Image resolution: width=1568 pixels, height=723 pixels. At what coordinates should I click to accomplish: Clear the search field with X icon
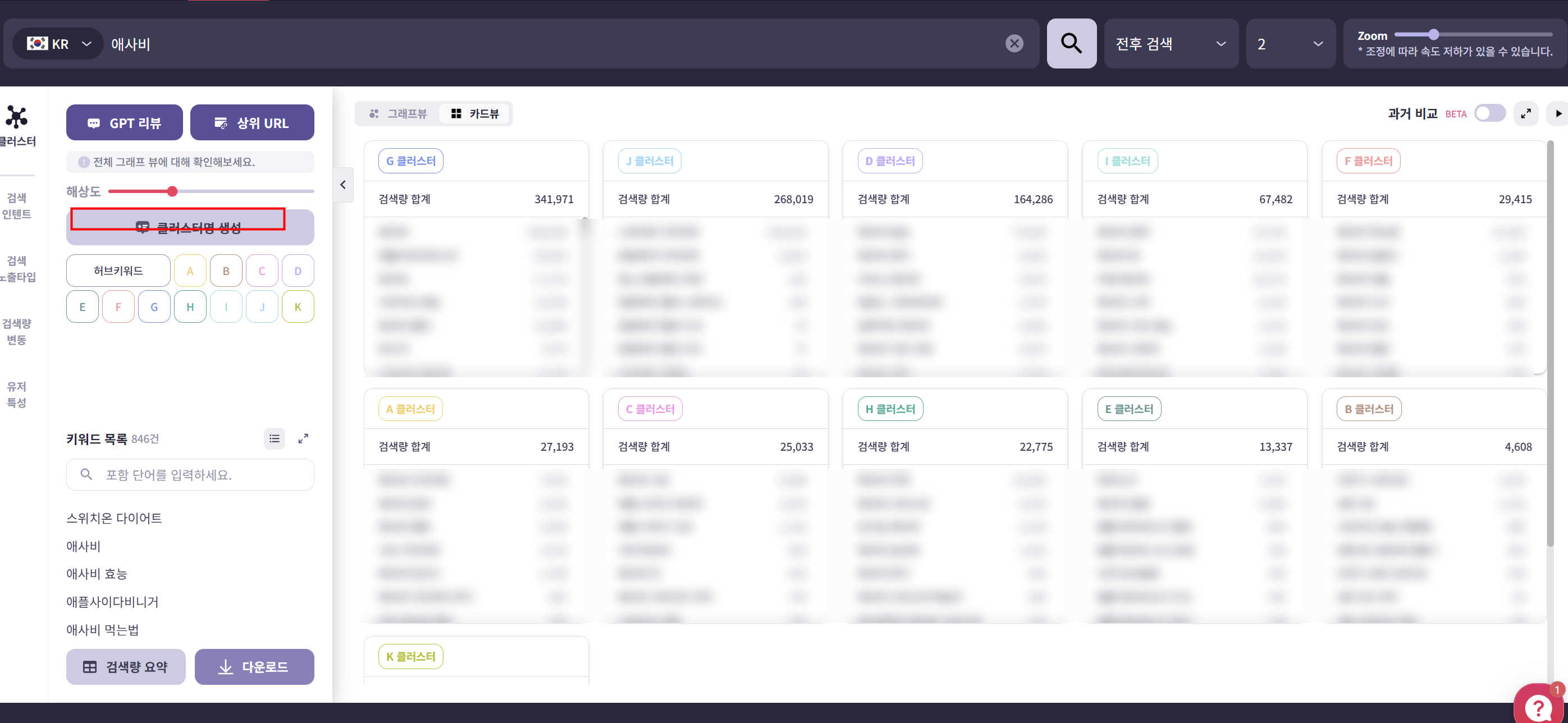click(x=1013, y=44)
